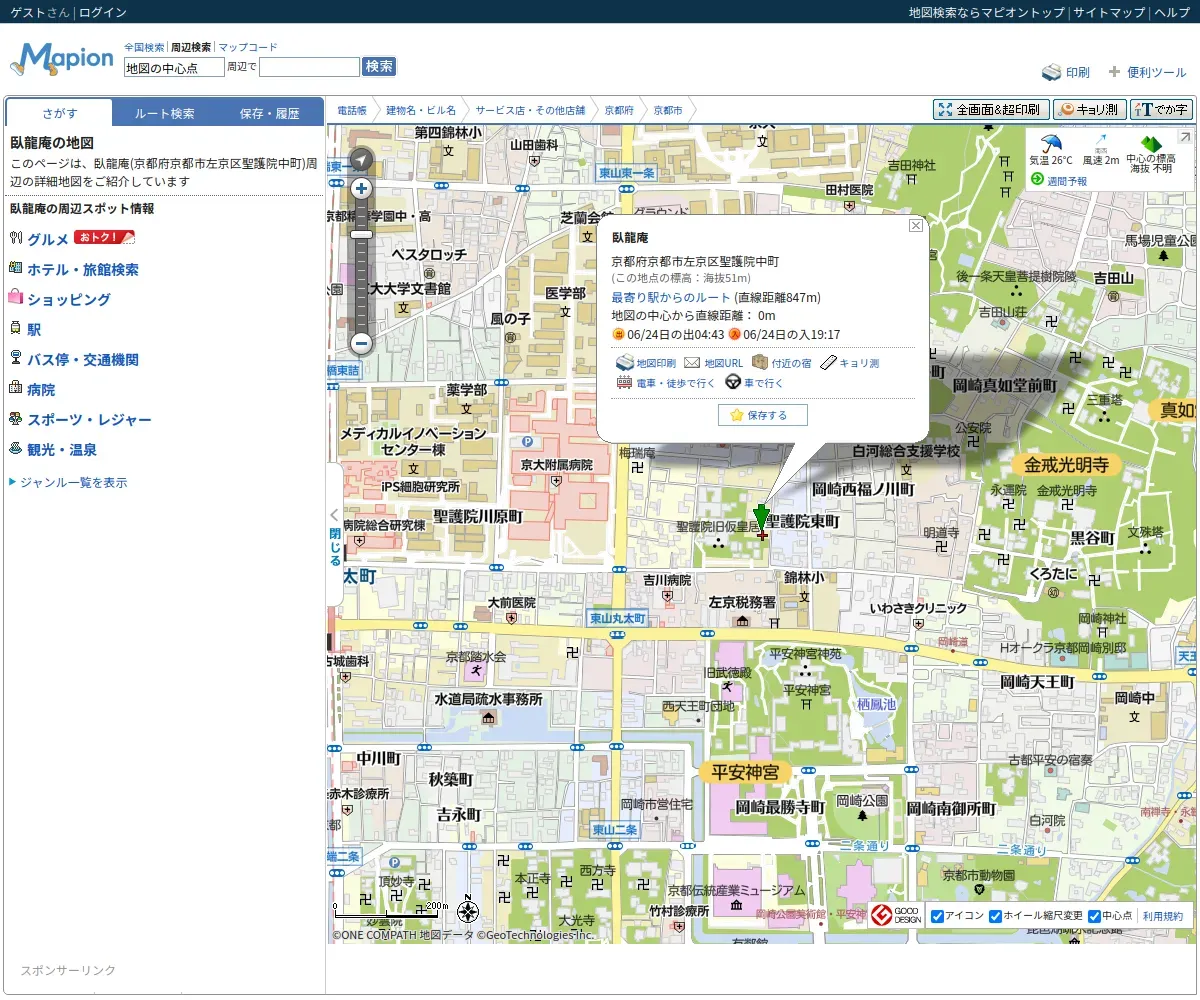The width and height of the screenshot is (1200, 1000).
Task: Open 付近の宿 nearby lodging
Action: coord(781,363)
